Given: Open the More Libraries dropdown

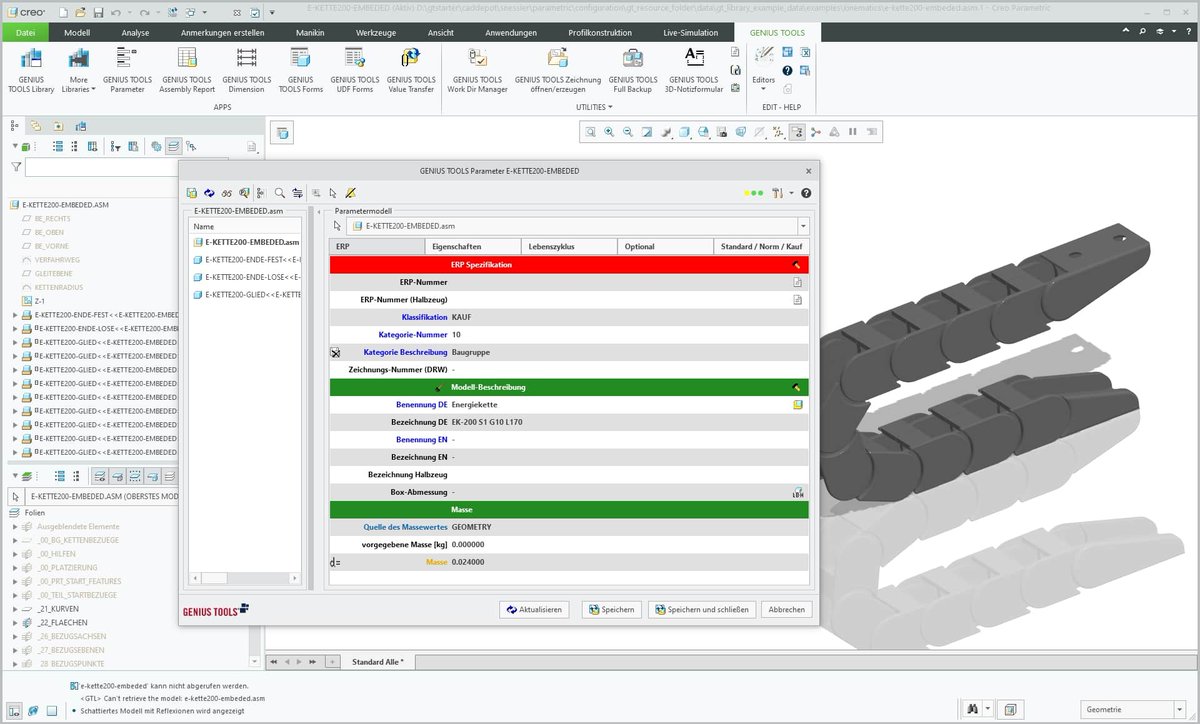Looking at the screenshot, I should click(x=78, y=70).
